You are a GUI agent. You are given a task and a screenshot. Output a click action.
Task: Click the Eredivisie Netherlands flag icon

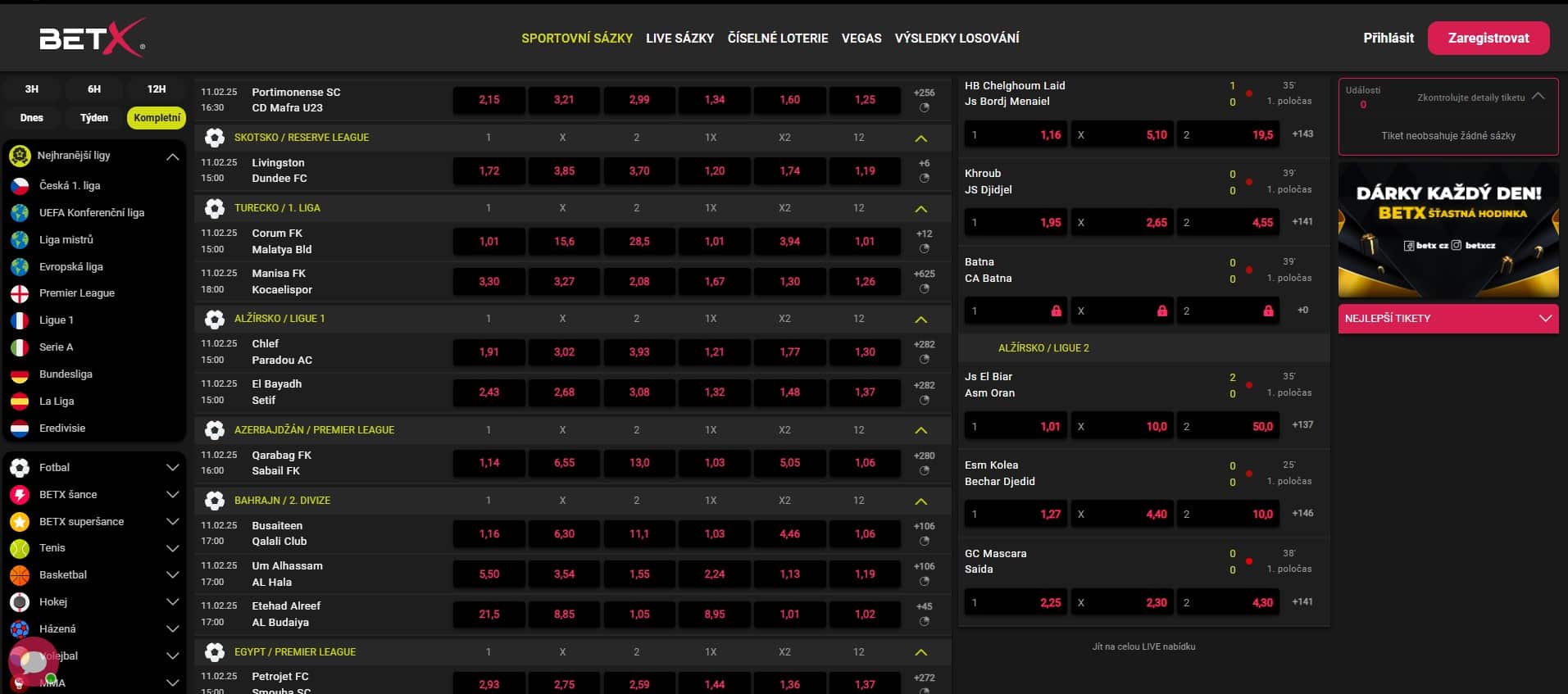click(x=20, y=429)
